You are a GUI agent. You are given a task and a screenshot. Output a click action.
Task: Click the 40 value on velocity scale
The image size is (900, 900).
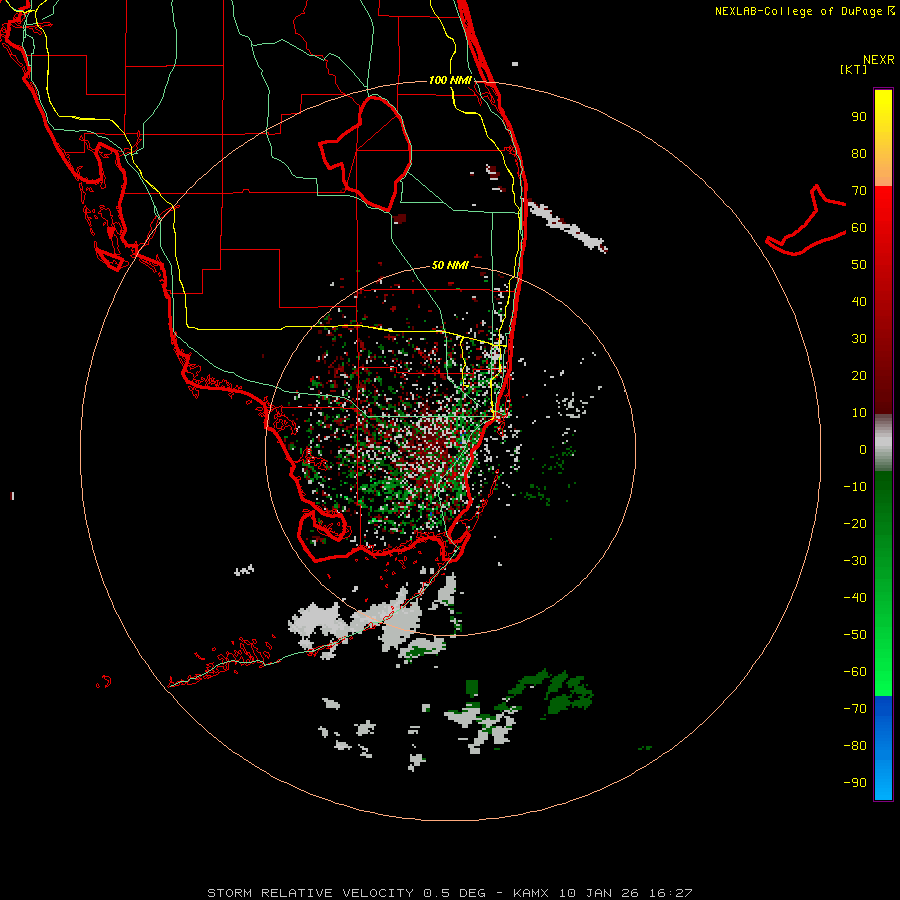pos(859,302)
